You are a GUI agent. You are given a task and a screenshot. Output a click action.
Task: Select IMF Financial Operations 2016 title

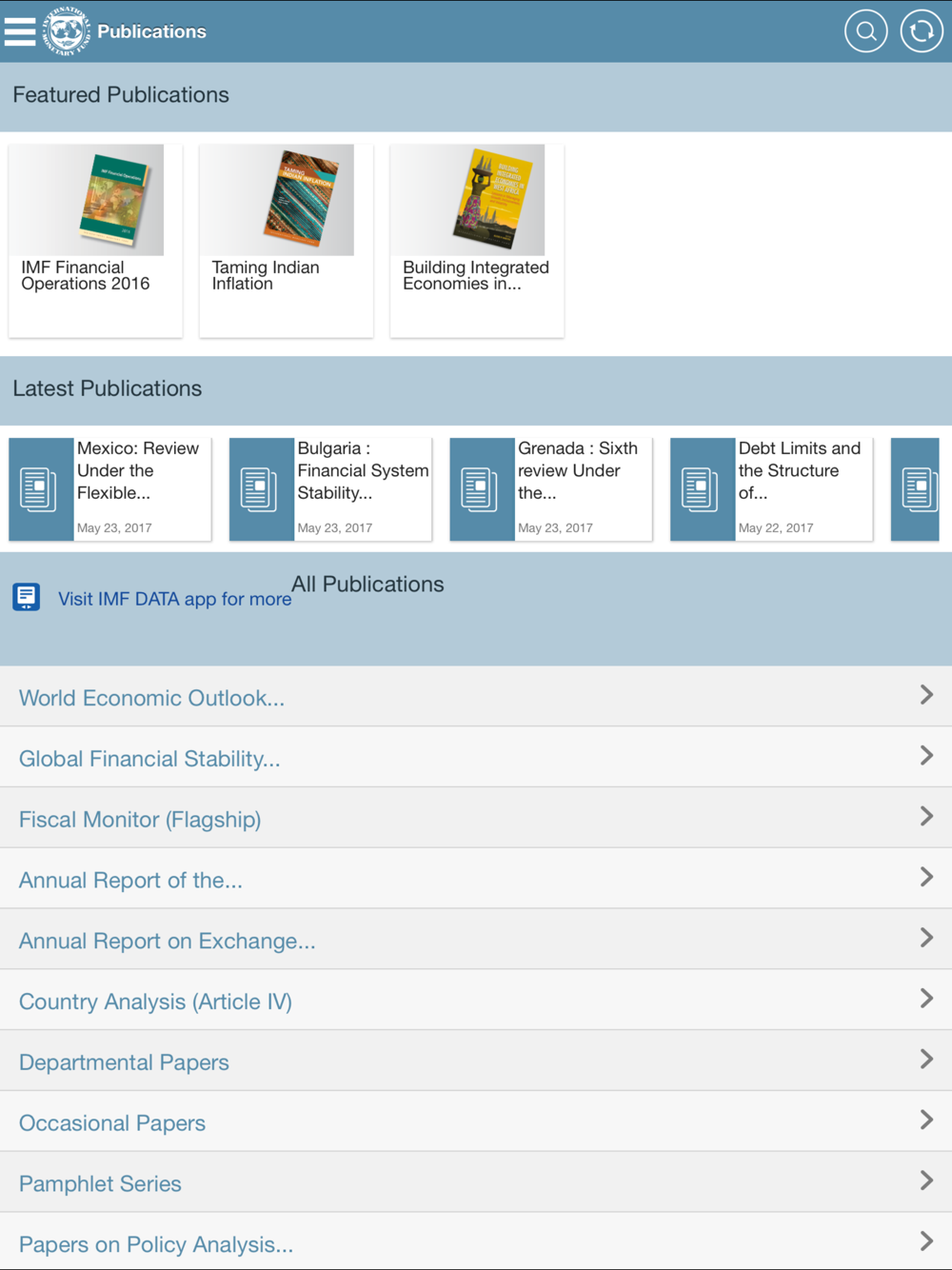pyautogui.click(x=86, y=275)
